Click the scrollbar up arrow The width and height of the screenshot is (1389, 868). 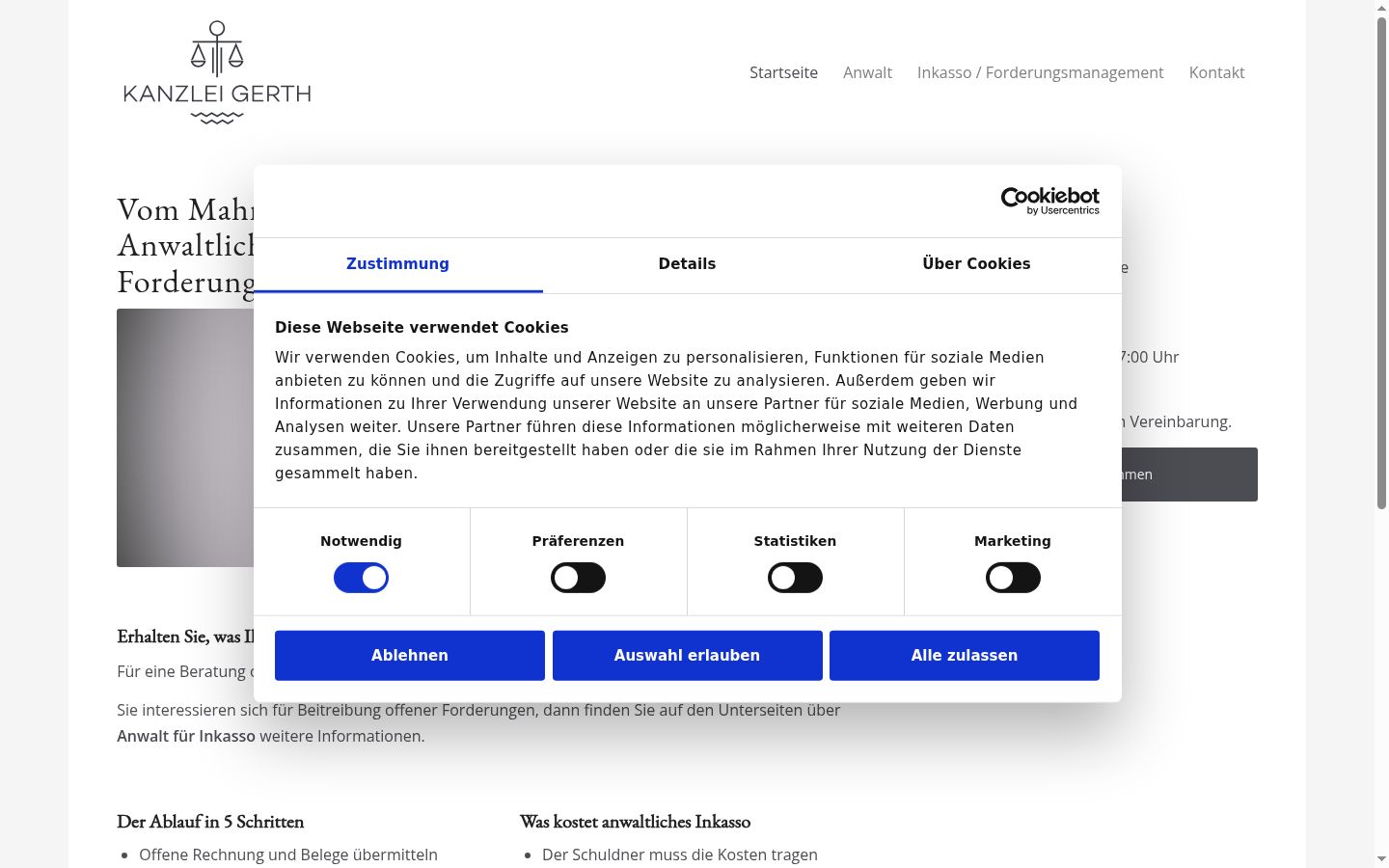(1381, 8)
